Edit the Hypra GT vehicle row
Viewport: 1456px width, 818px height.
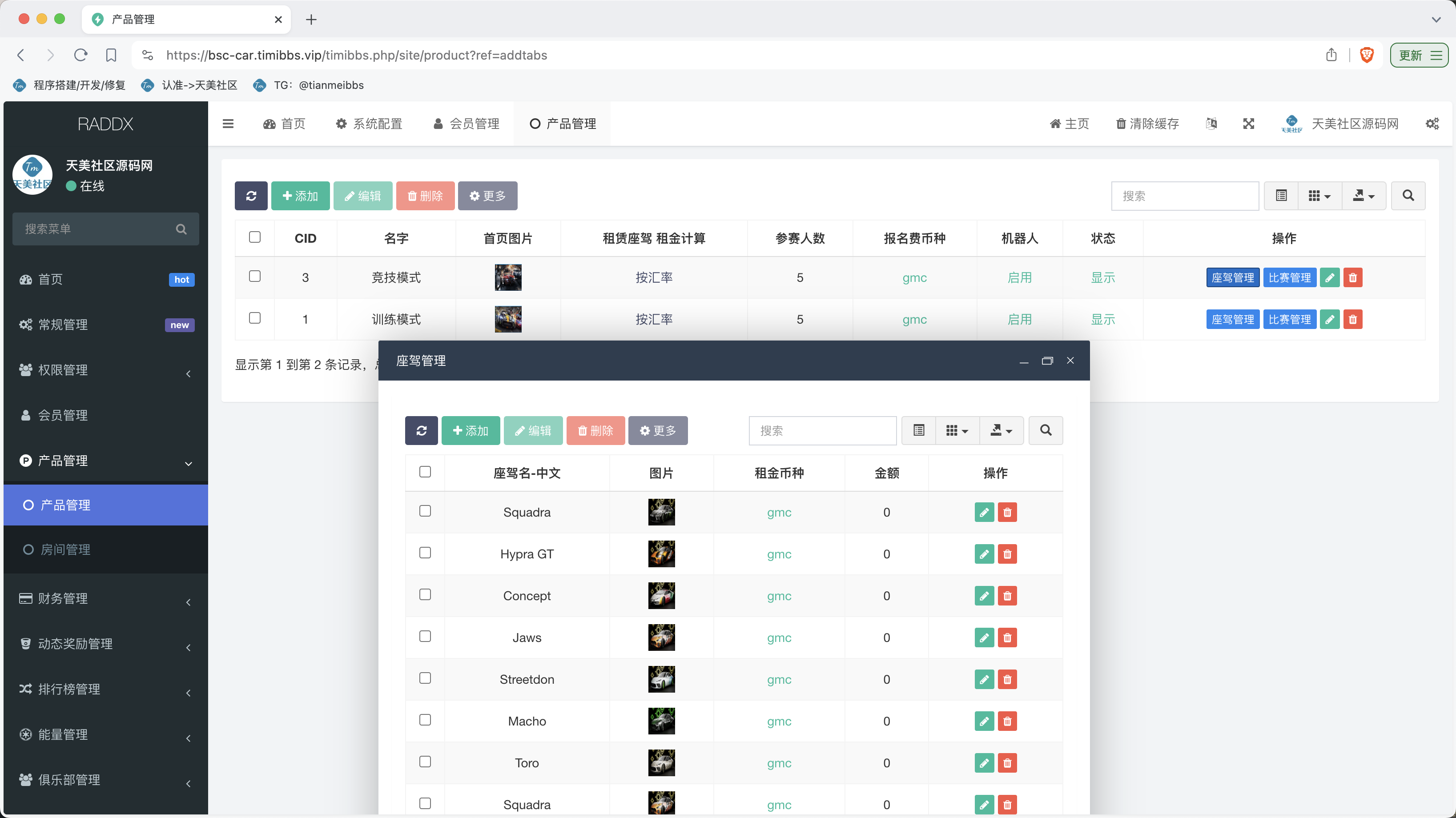[984, 554]
